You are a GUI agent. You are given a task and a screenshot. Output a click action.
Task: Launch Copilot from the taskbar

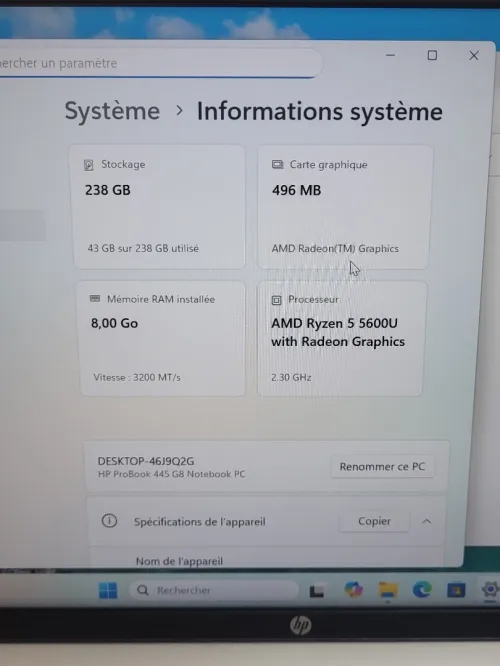[x=353, y=590]
